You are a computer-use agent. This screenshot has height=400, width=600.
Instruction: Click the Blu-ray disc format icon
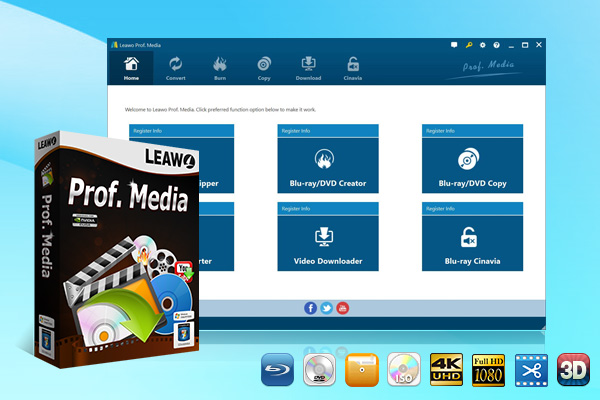tap(277, 370)
